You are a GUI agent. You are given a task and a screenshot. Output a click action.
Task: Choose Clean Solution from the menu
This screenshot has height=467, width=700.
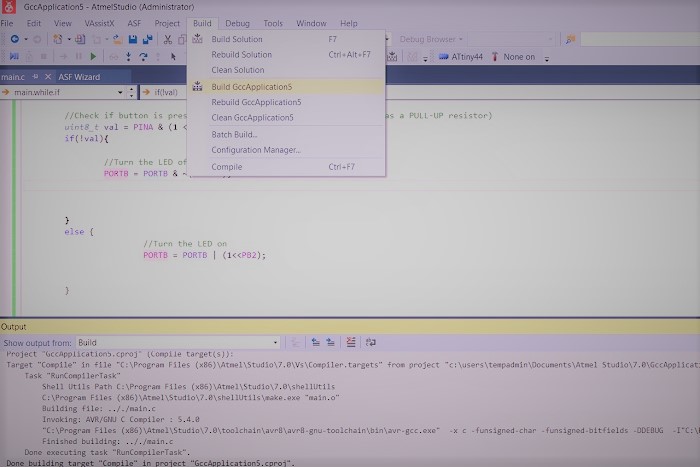pos(286,70)
